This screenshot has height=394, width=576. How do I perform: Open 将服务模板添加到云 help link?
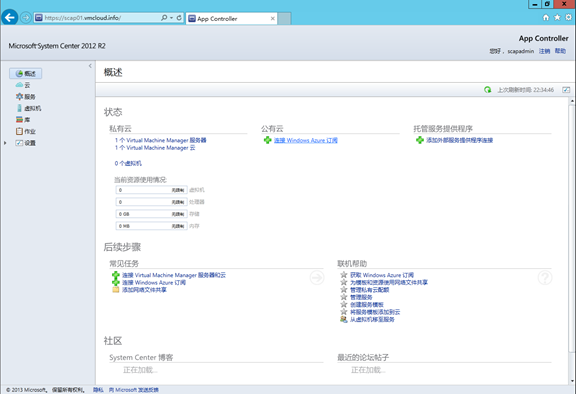click(375, 312)
